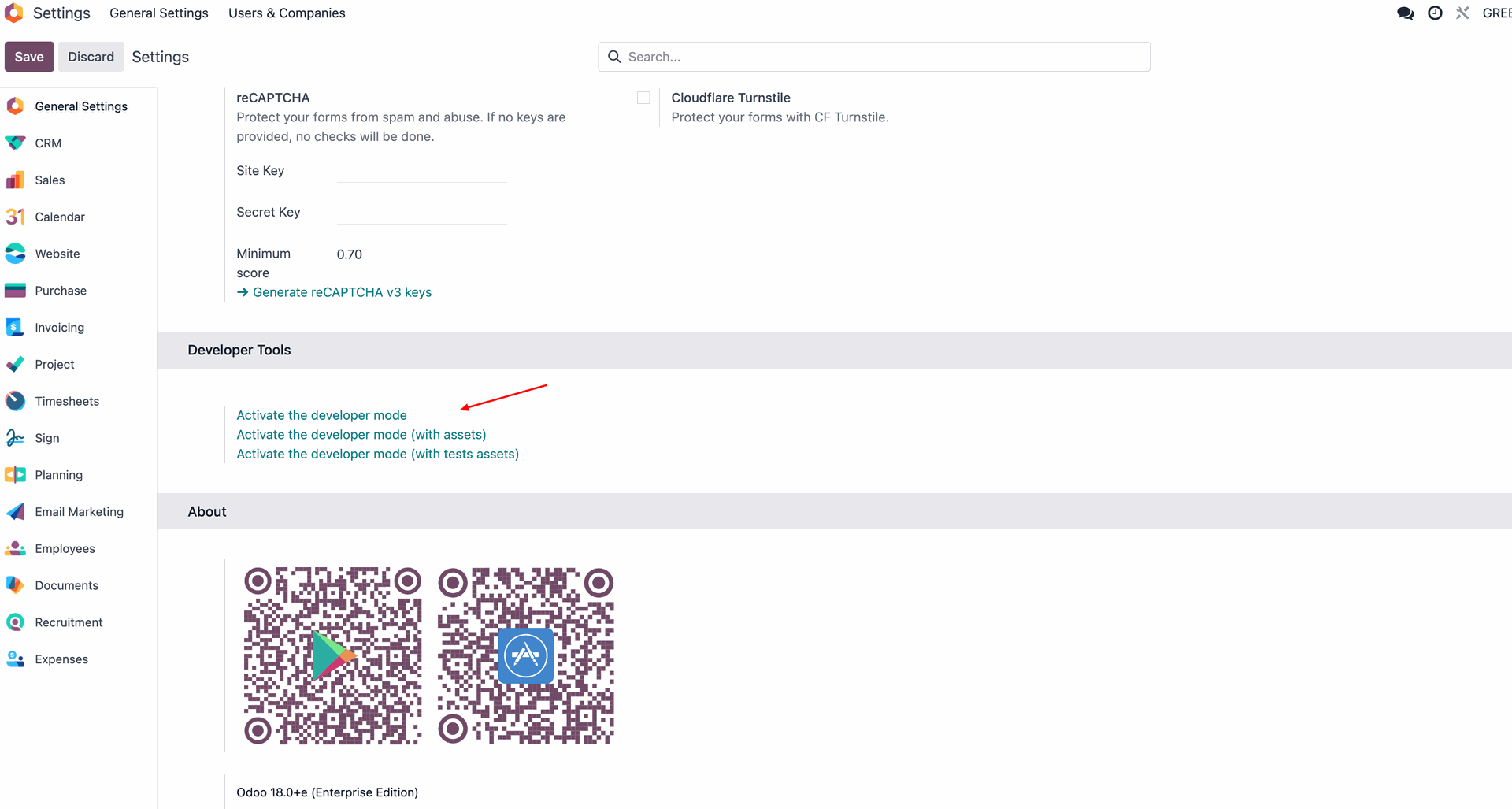Open the General Settings top menu
Image resolution: width=1512 pixels, height=809 pixels.
pyautogui.click(x=159, y=13)
